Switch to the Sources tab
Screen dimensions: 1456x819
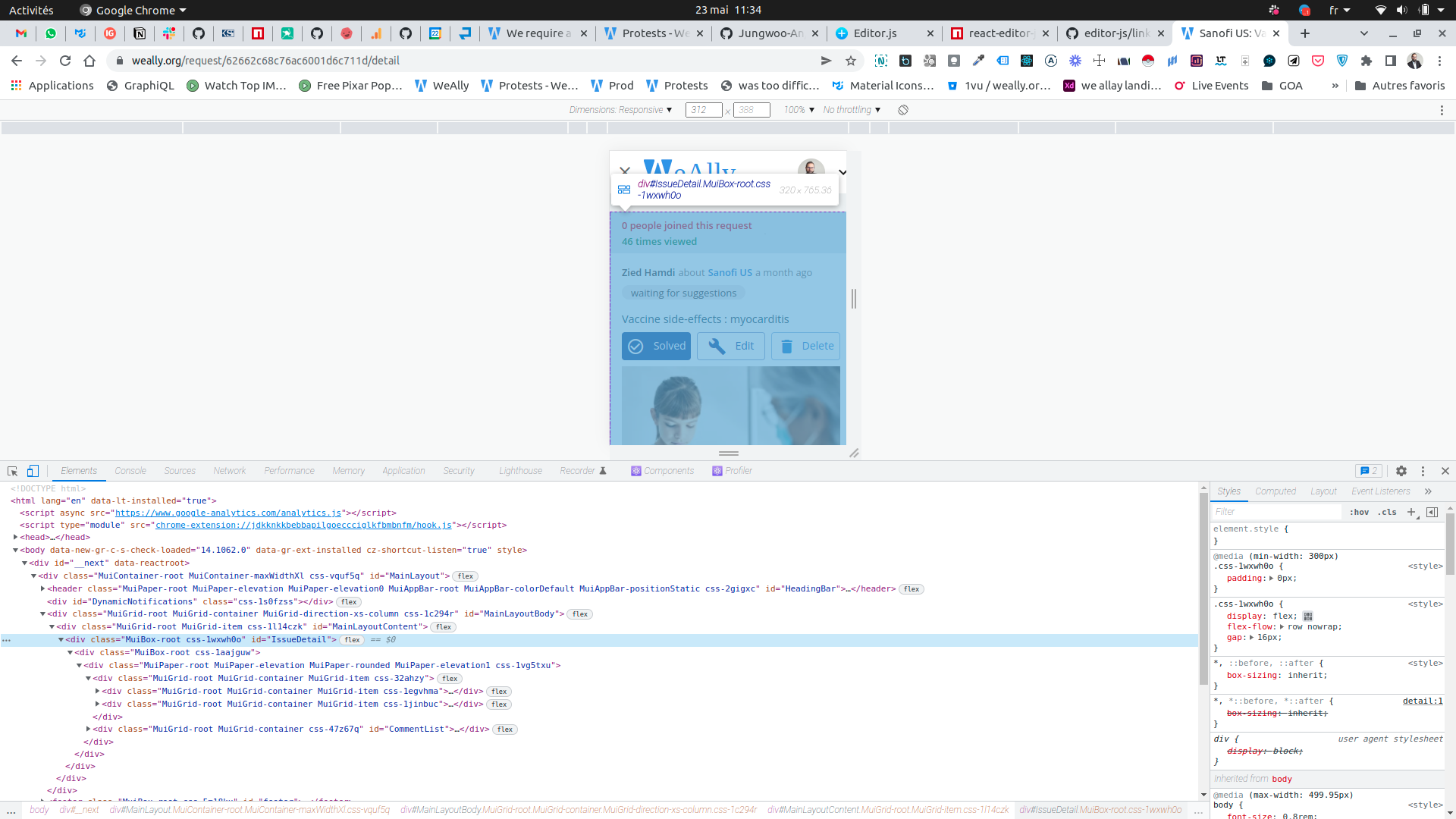point(180,471)
